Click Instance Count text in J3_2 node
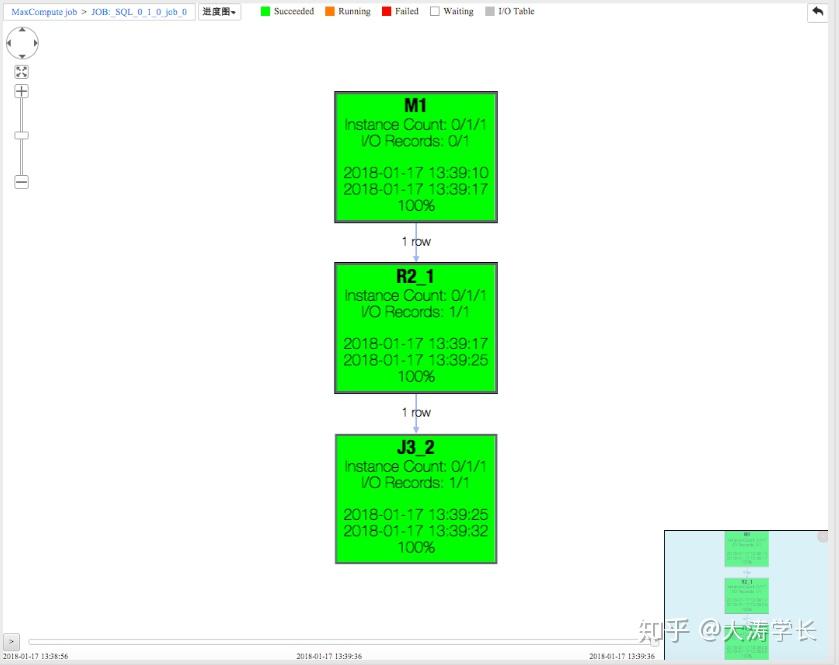Viewport: 839px width, 665px height. tap(415, 467)
